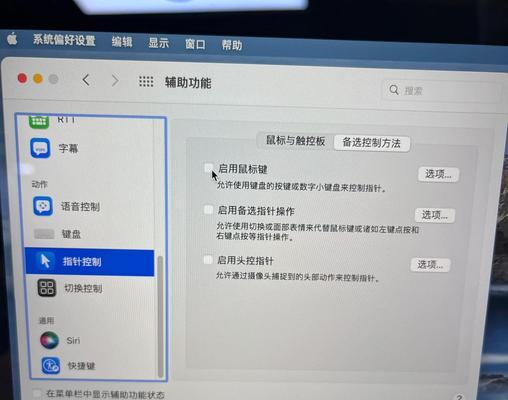Image resolution: width=508 pixels, height=400 pixels.
Task: Go back with the left chevron
Action: 86,80
